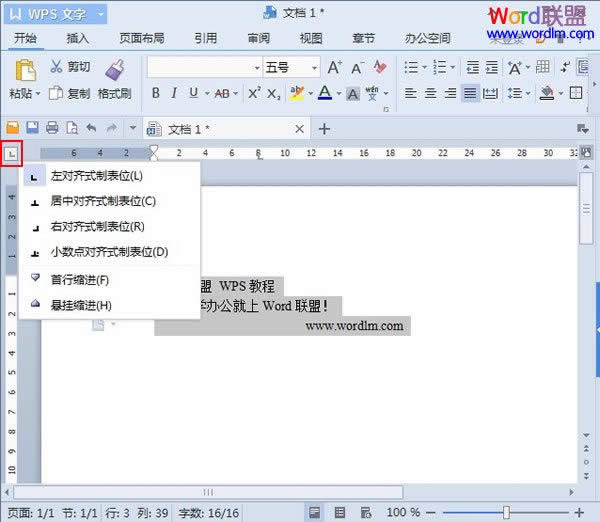Click the font color A button
600x522 pixels.
pos(325,93)
